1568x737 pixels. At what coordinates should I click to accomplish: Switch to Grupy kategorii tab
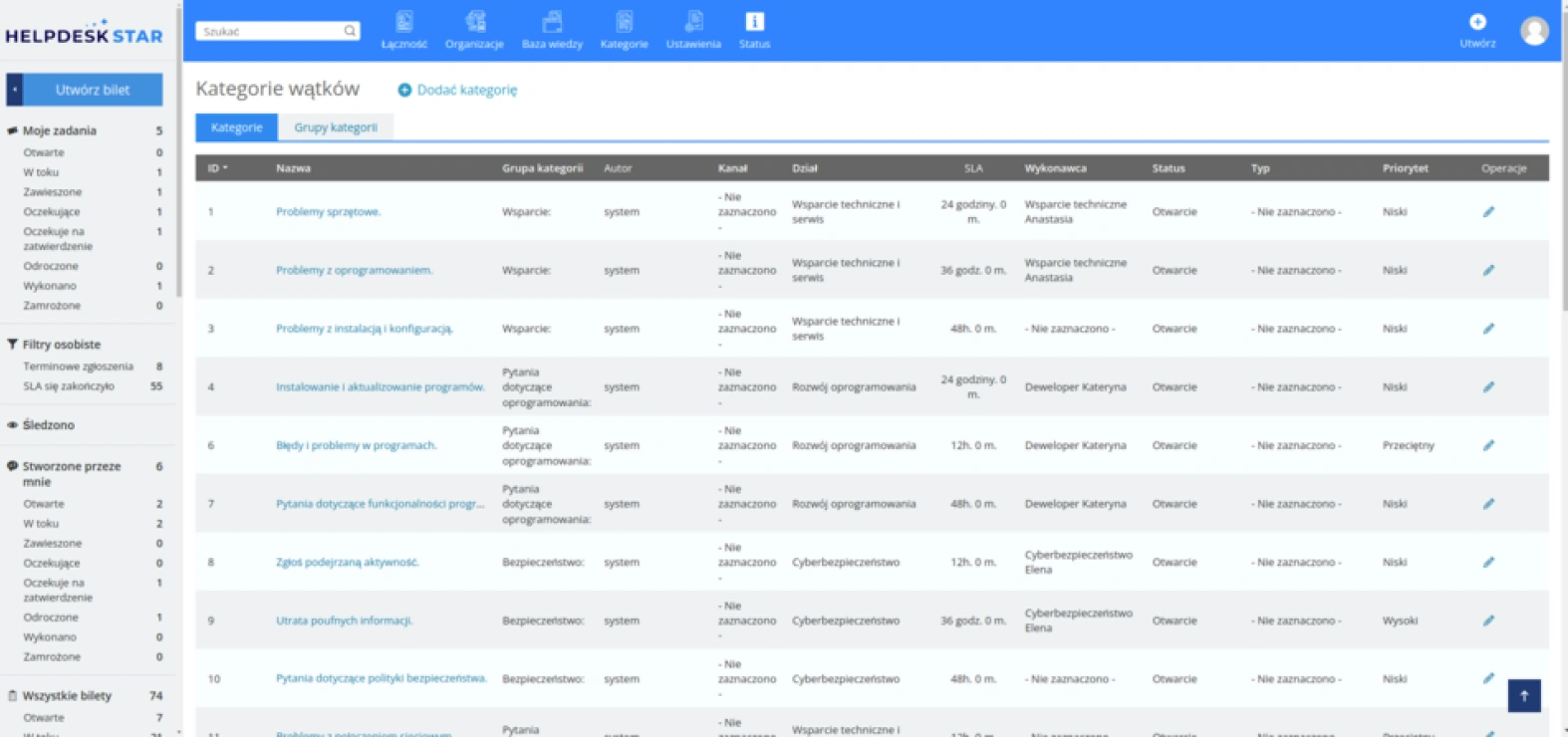pos(336,127)
